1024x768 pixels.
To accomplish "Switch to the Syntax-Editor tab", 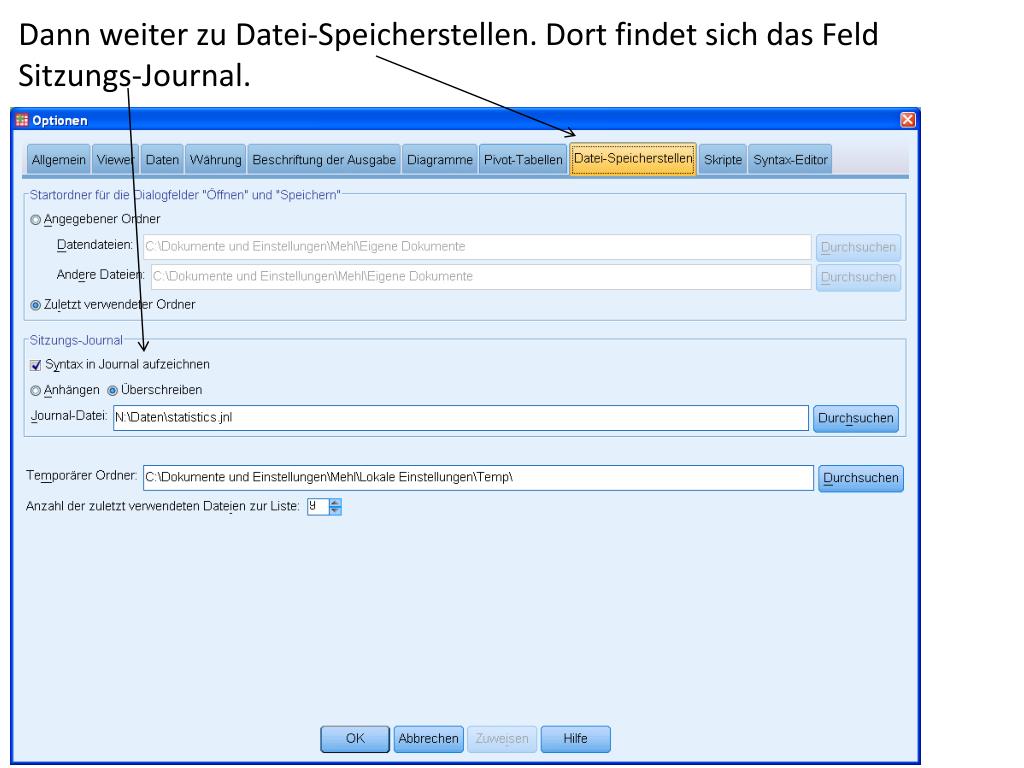I will [790, 160].
